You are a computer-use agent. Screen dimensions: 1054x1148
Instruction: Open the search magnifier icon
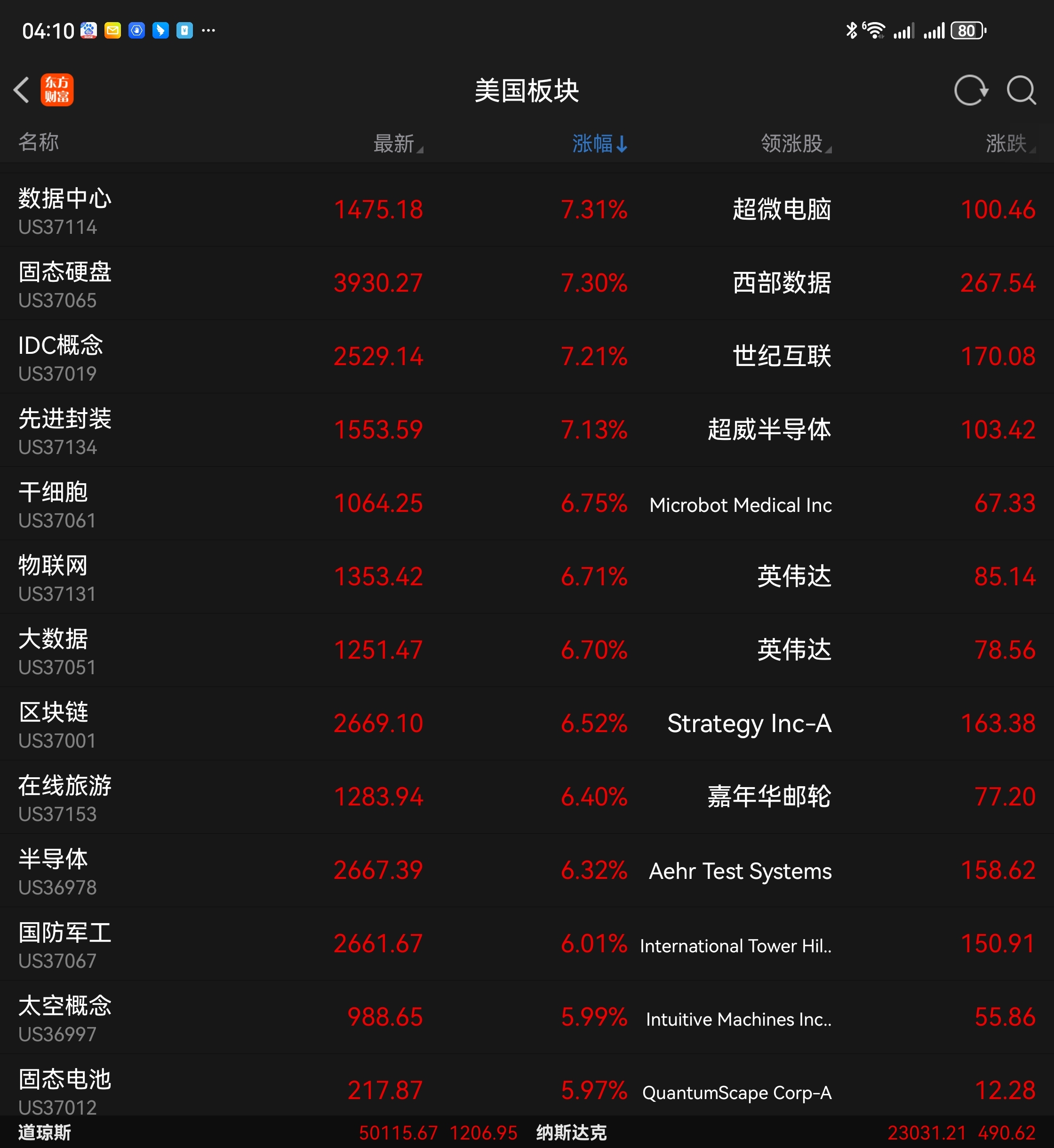pyautogui.click(x=1021, y=90)
